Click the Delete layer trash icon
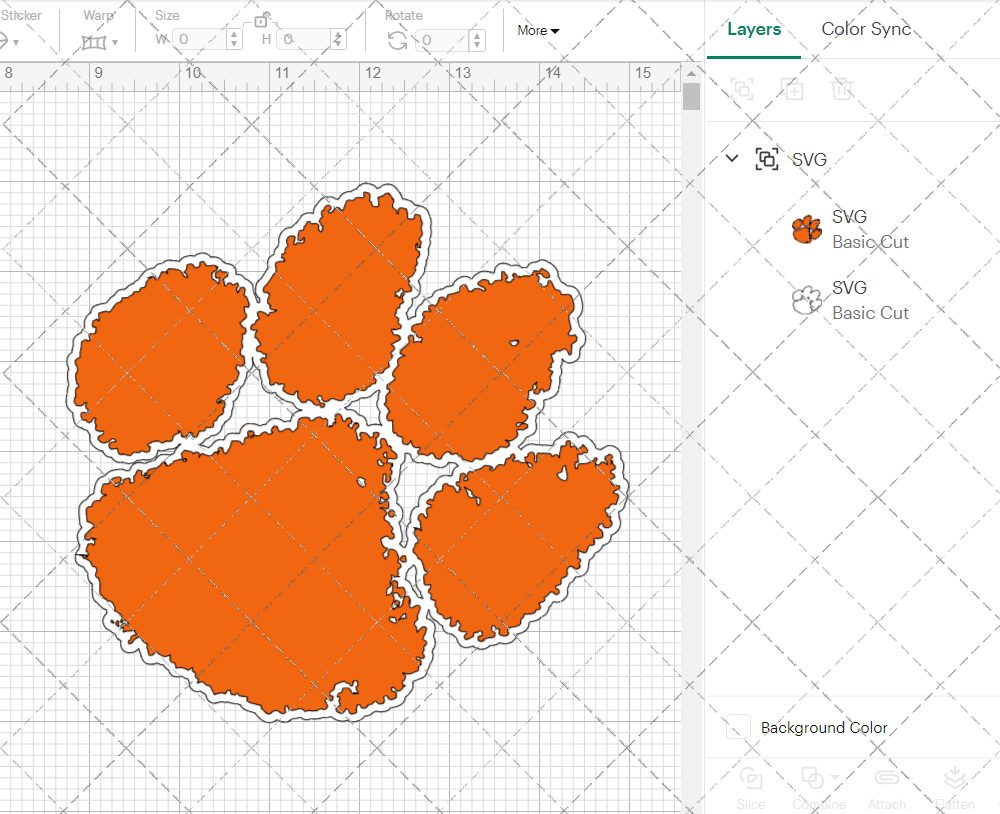Image resolution: width=1000 pixels, height=814 pixels. click(x=842, y=89)
